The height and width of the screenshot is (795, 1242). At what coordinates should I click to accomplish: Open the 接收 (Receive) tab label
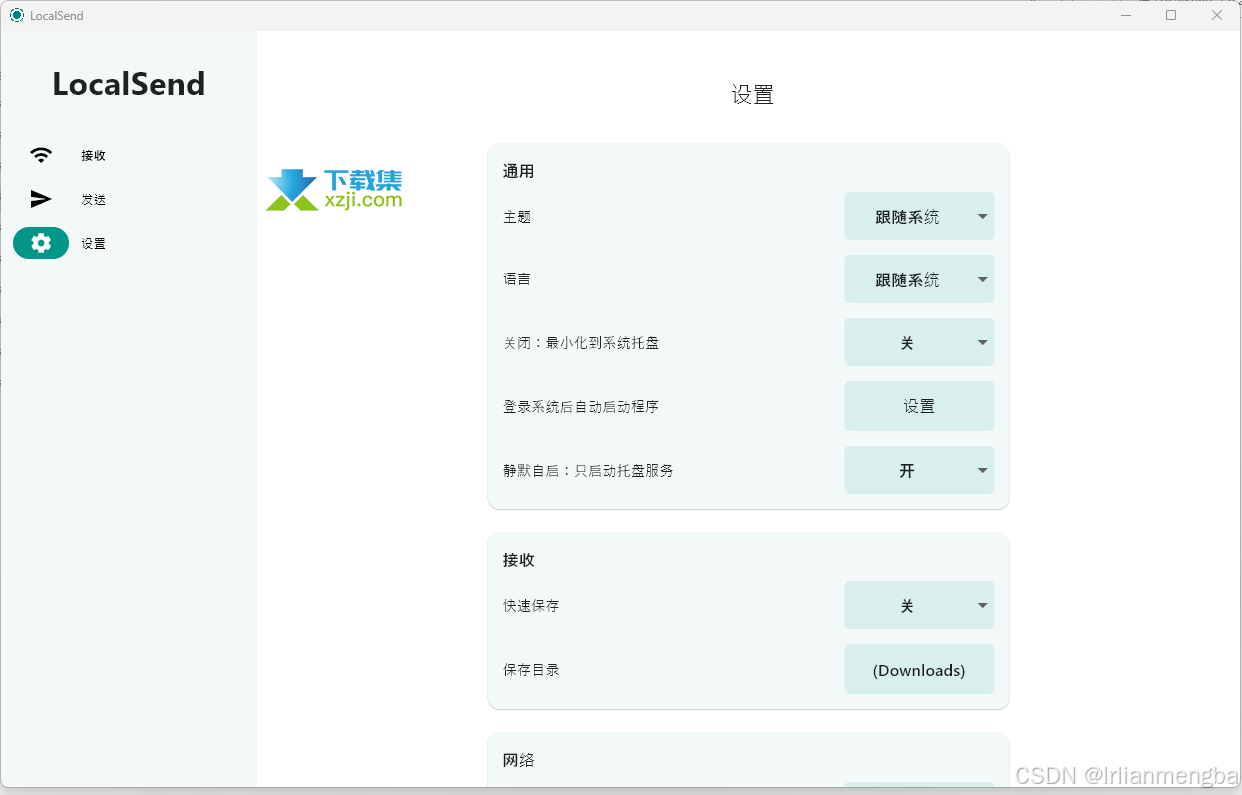94,156
